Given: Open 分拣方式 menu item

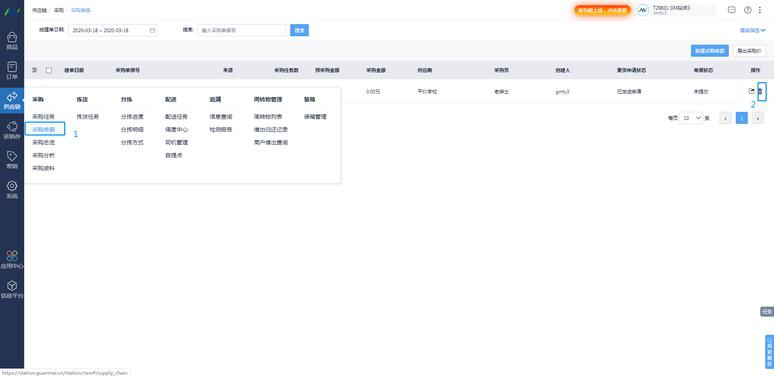Looking at the screenshot, I should pyautogui.click(x=132, y=142).
